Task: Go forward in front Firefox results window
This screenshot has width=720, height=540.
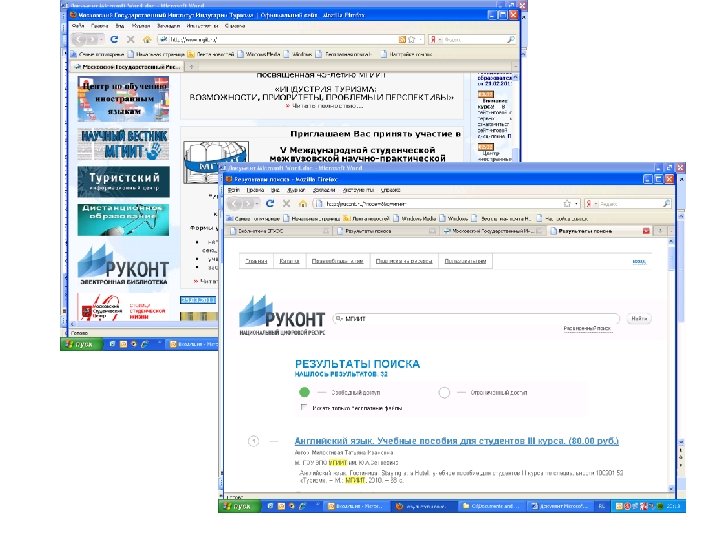Action: 248,203
